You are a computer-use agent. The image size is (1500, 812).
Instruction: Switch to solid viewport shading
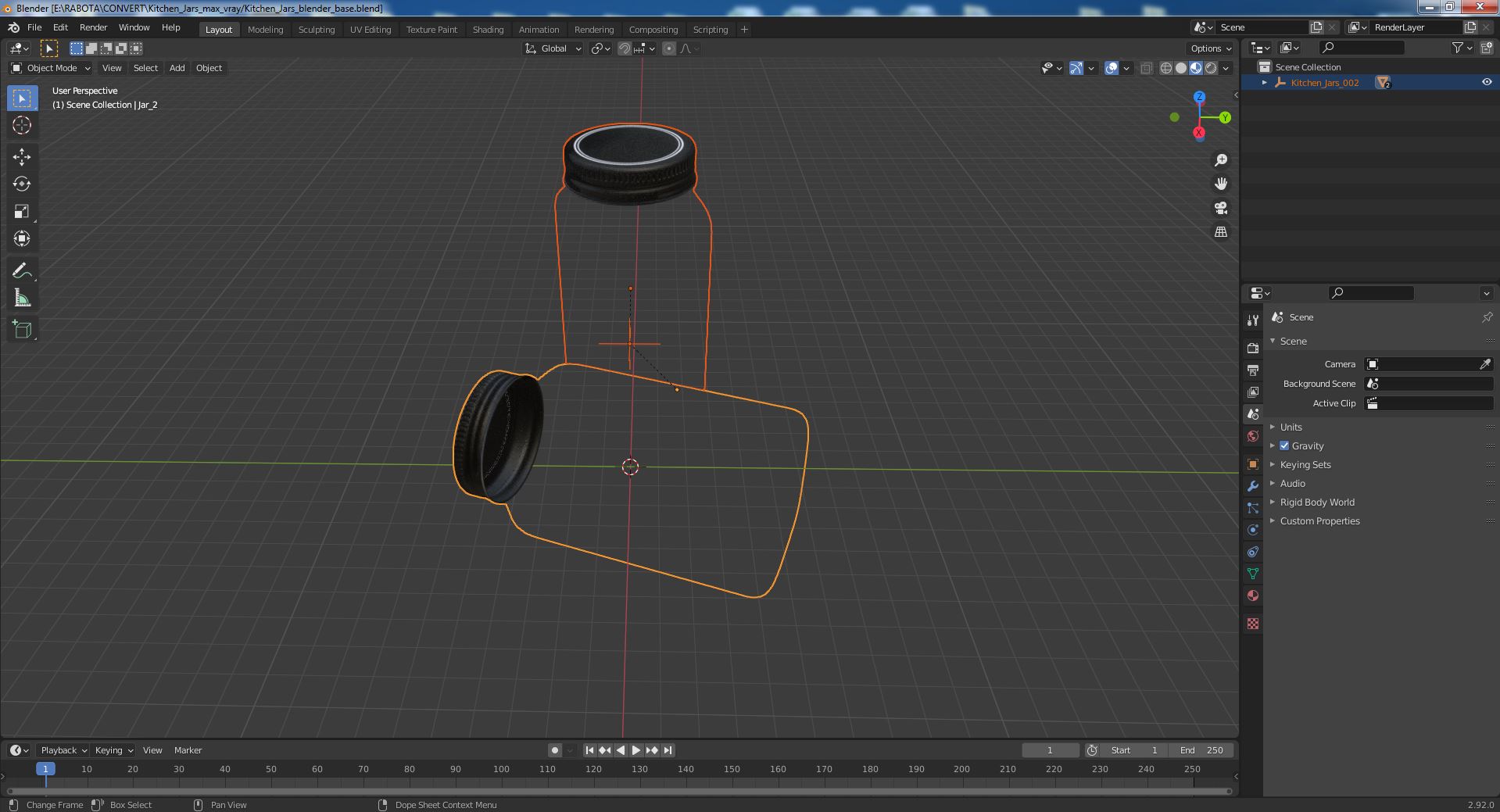(x=1181, y=68)
